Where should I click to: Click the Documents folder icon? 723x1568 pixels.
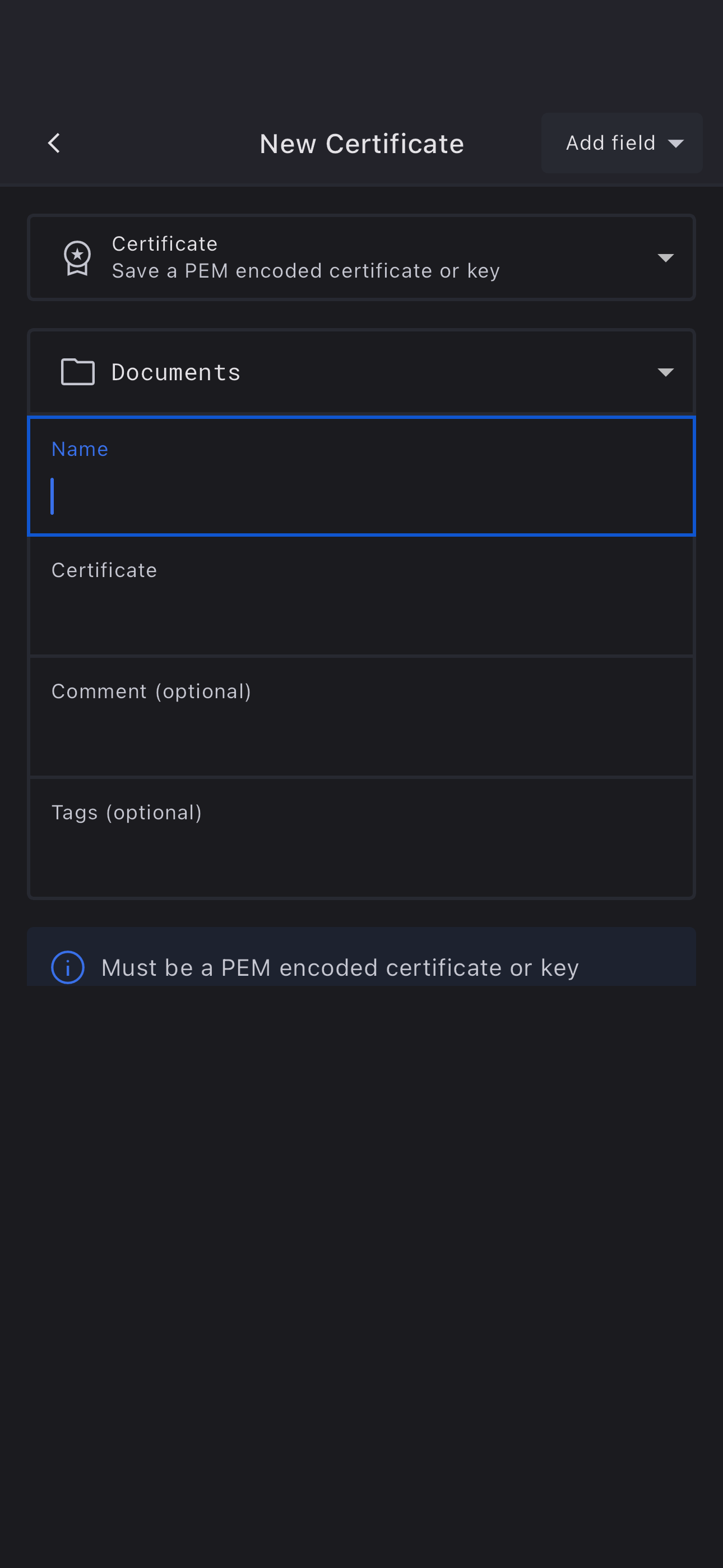click(78, 372)
